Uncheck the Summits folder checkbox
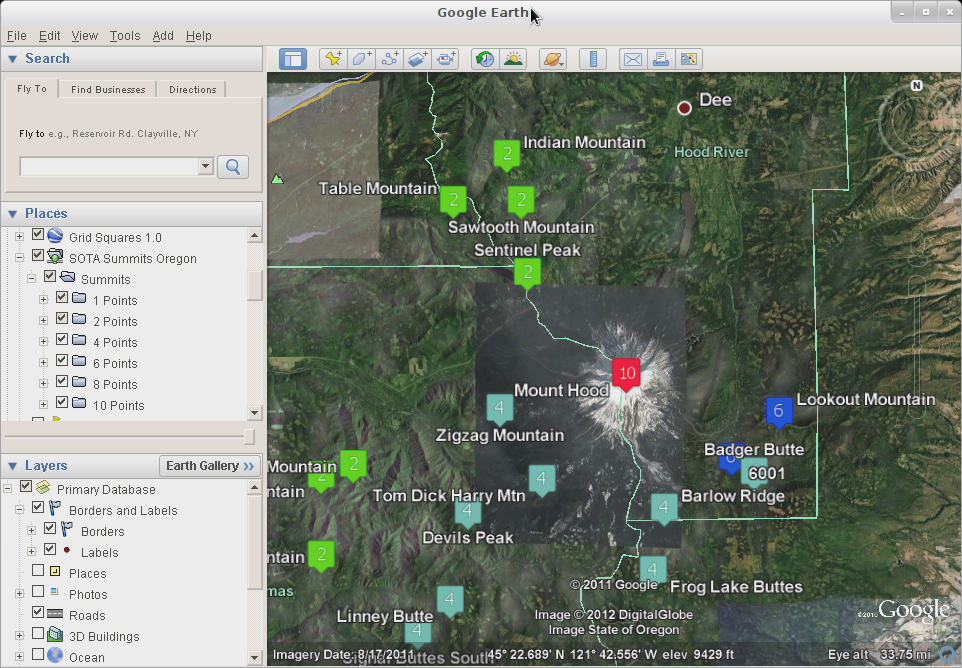 50,276
